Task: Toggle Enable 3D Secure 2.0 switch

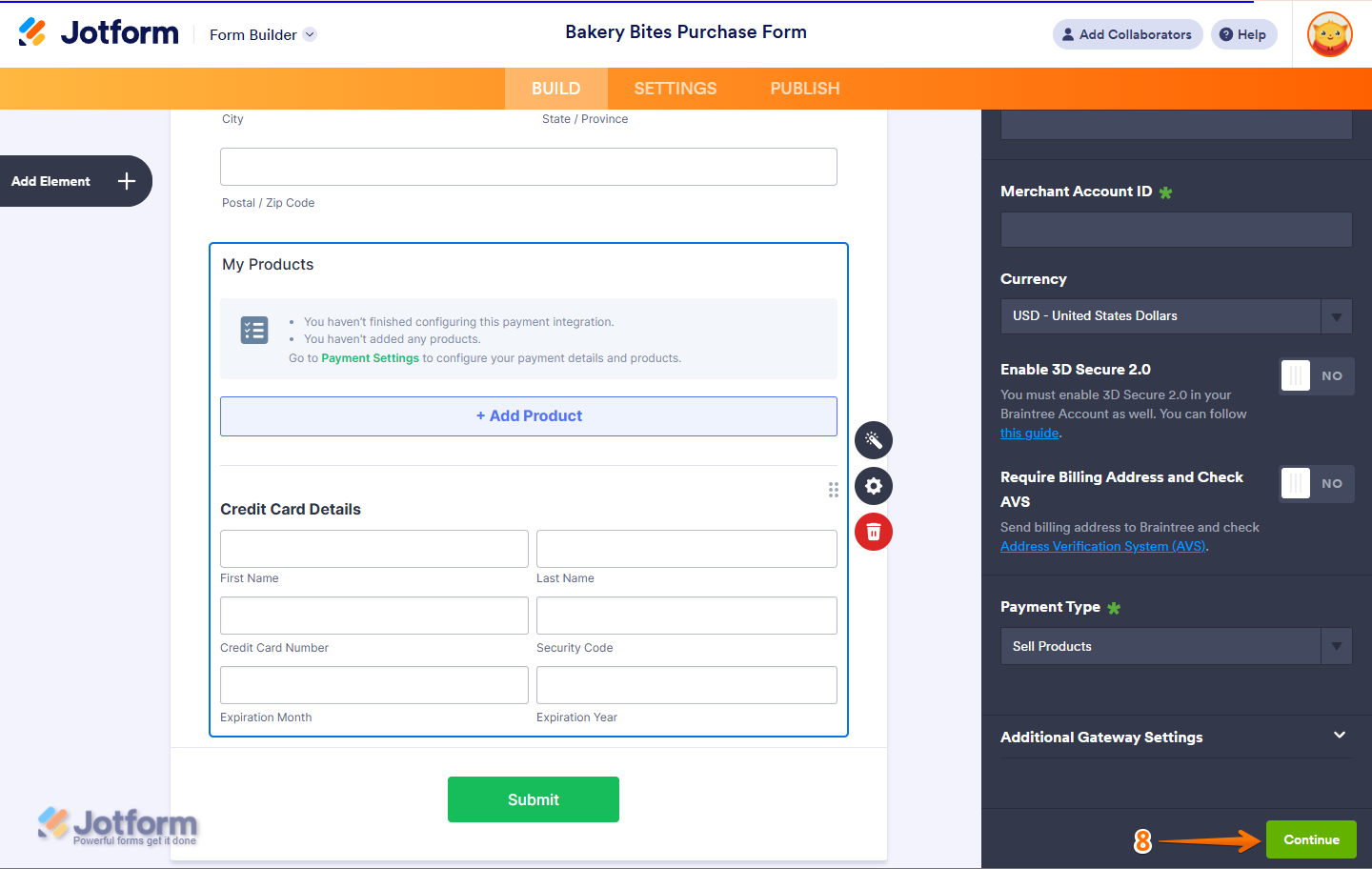Action: 1316,376
